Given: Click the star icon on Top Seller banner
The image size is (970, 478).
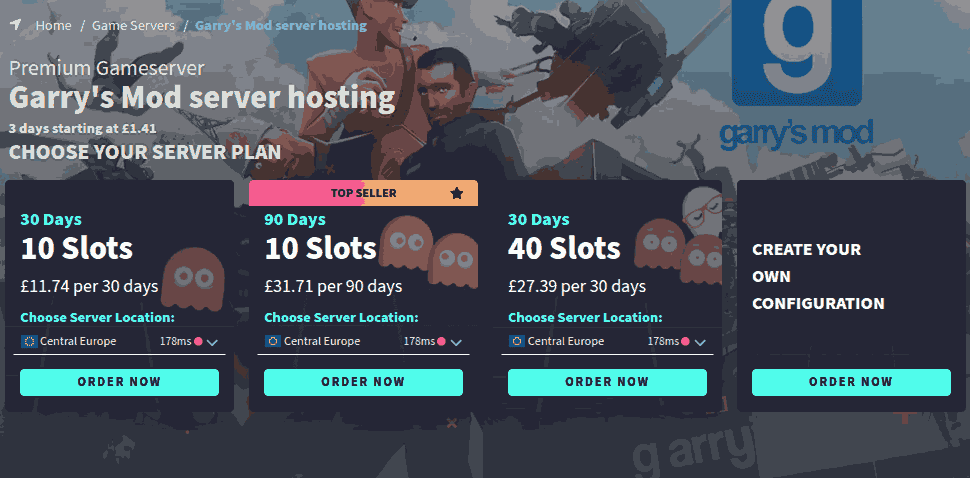Looking at the screenshot, I should [457, 194].
